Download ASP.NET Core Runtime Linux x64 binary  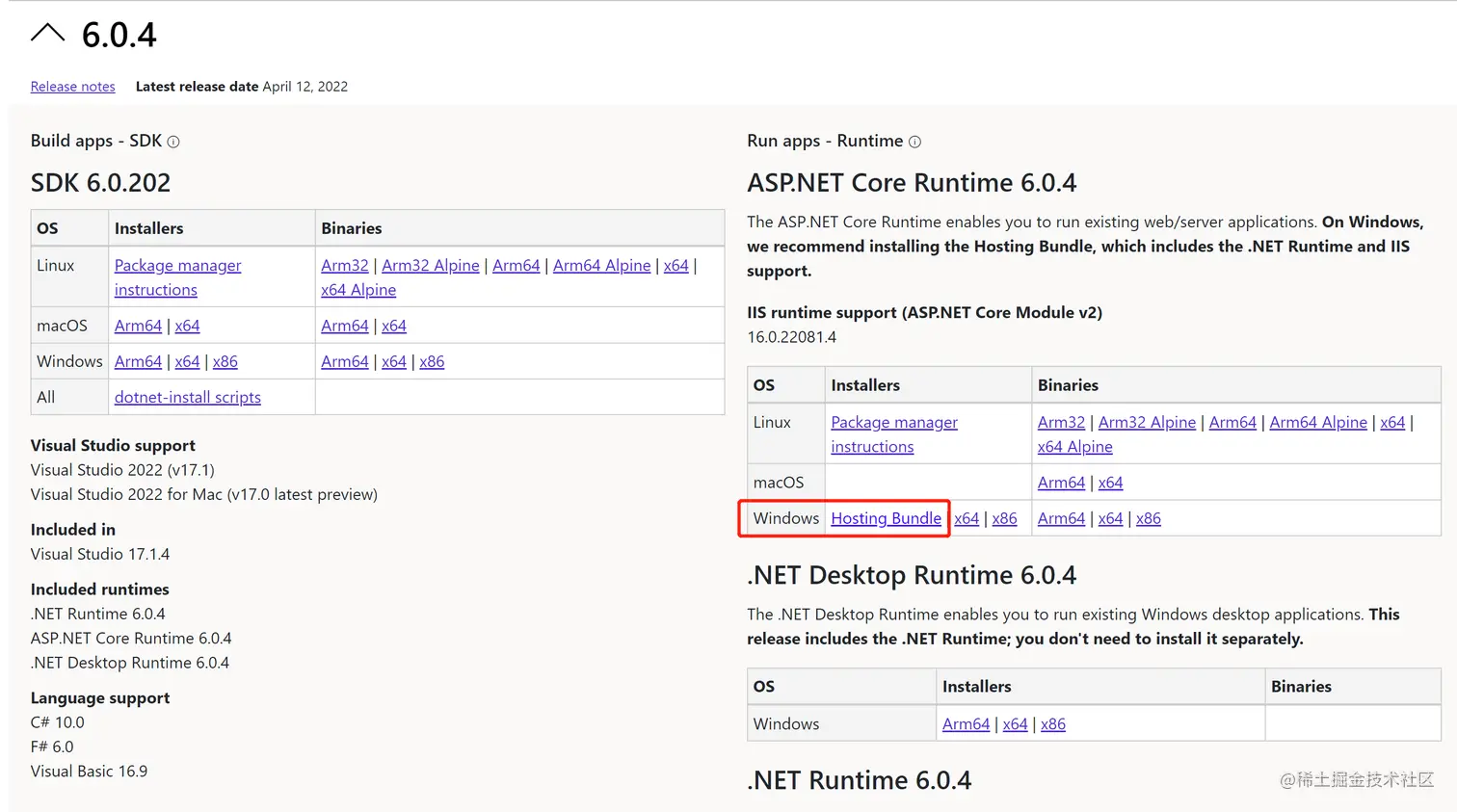point(1392,422)
